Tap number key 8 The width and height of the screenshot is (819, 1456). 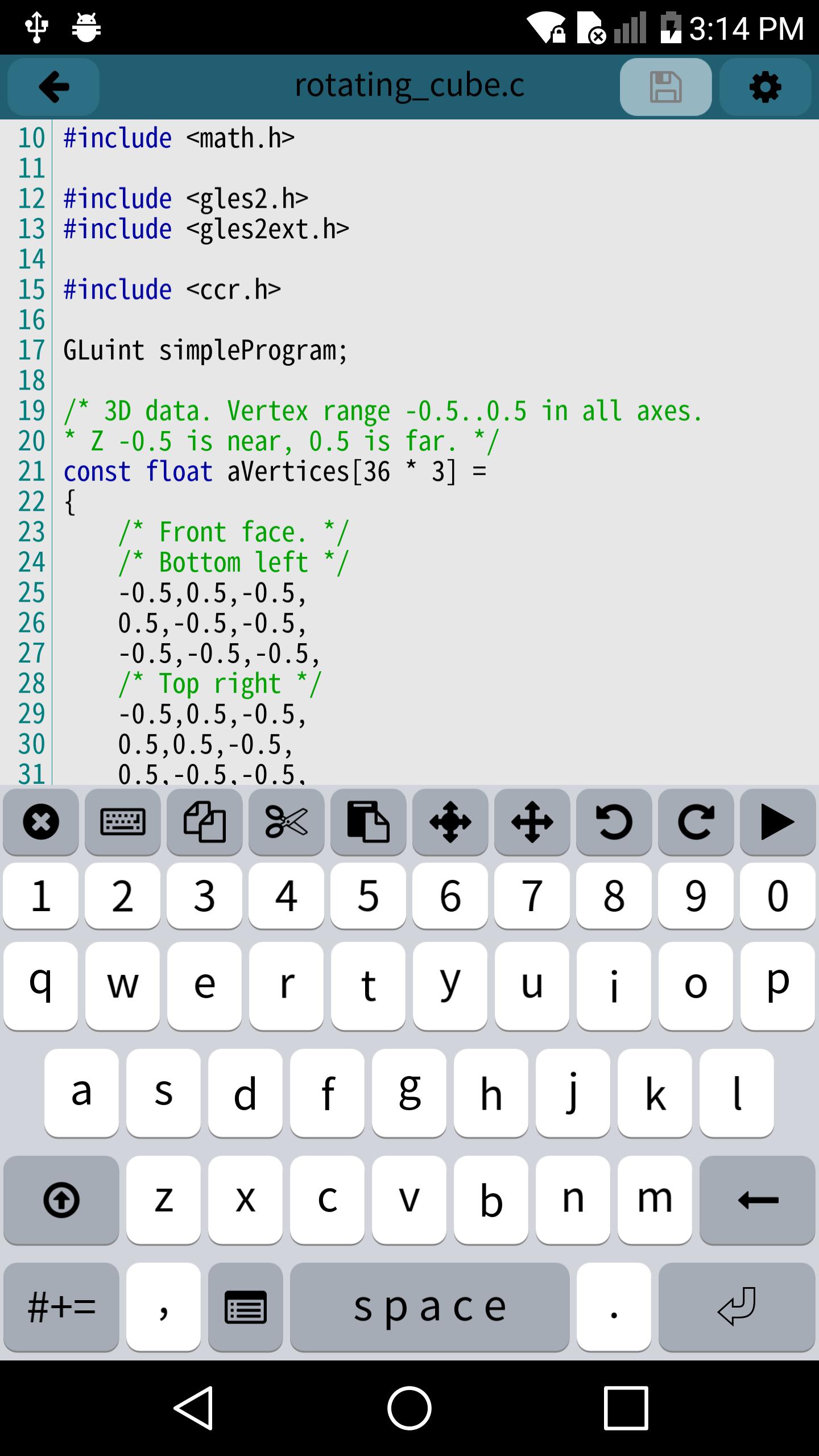tap(614, 896)
